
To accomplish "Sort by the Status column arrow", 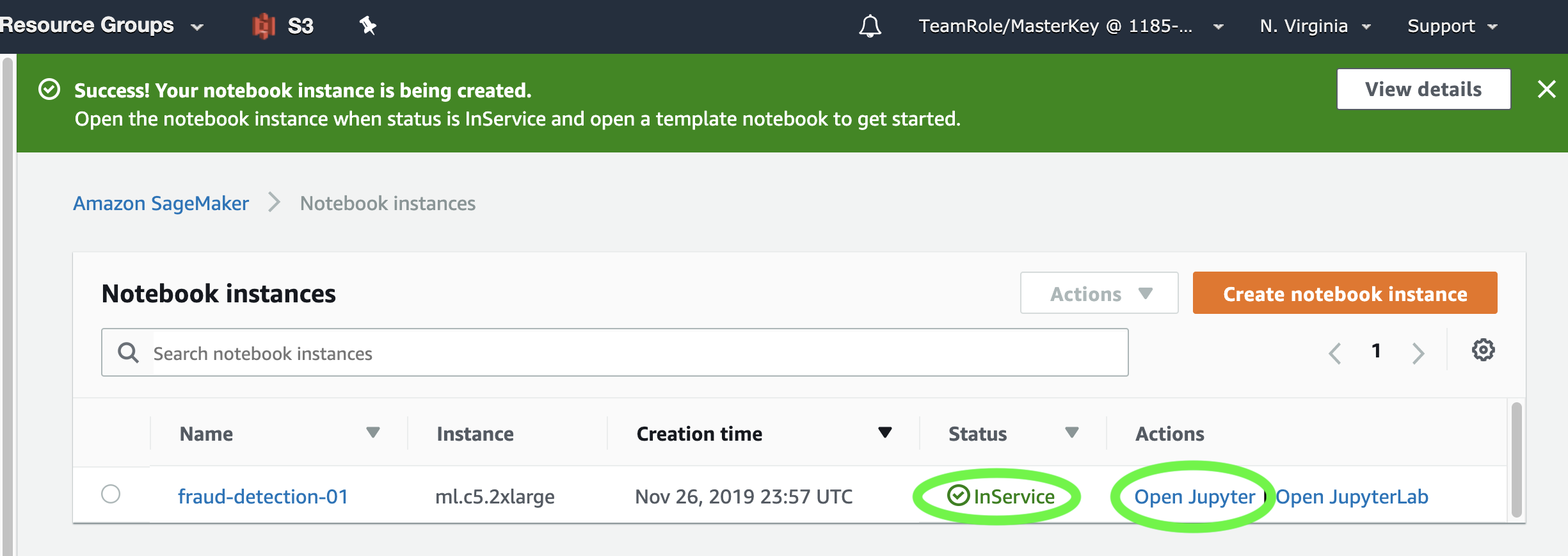I will 1071,432.
